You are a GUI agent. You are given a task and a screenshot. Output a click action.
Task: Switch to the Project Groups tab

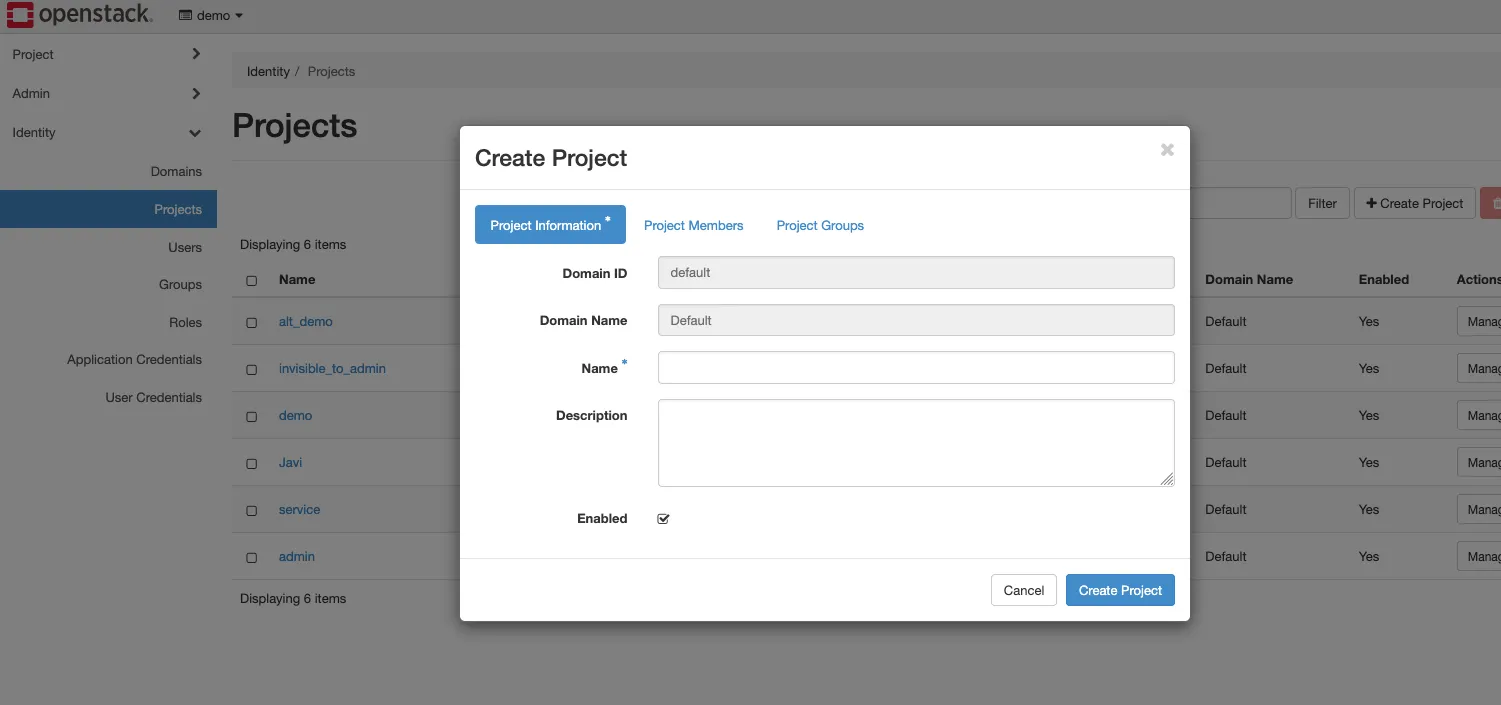pos(819,225)
